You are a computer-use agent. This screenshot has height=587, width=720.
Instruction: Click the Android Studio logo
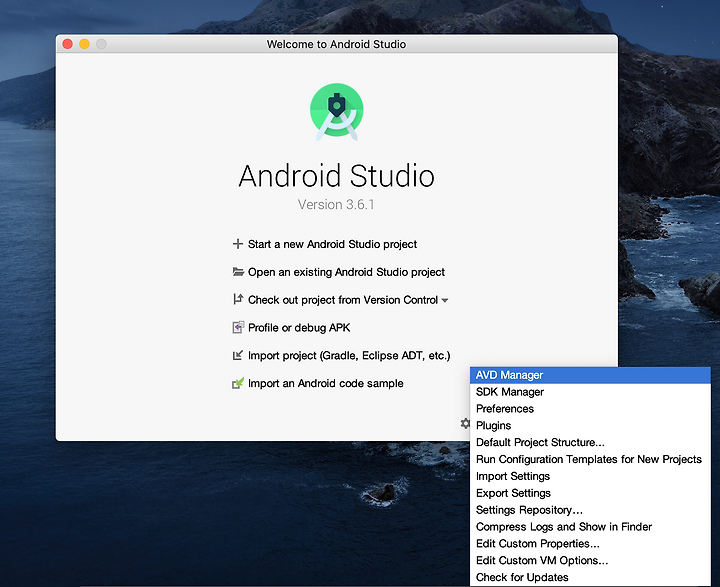(x=337, y=112)
